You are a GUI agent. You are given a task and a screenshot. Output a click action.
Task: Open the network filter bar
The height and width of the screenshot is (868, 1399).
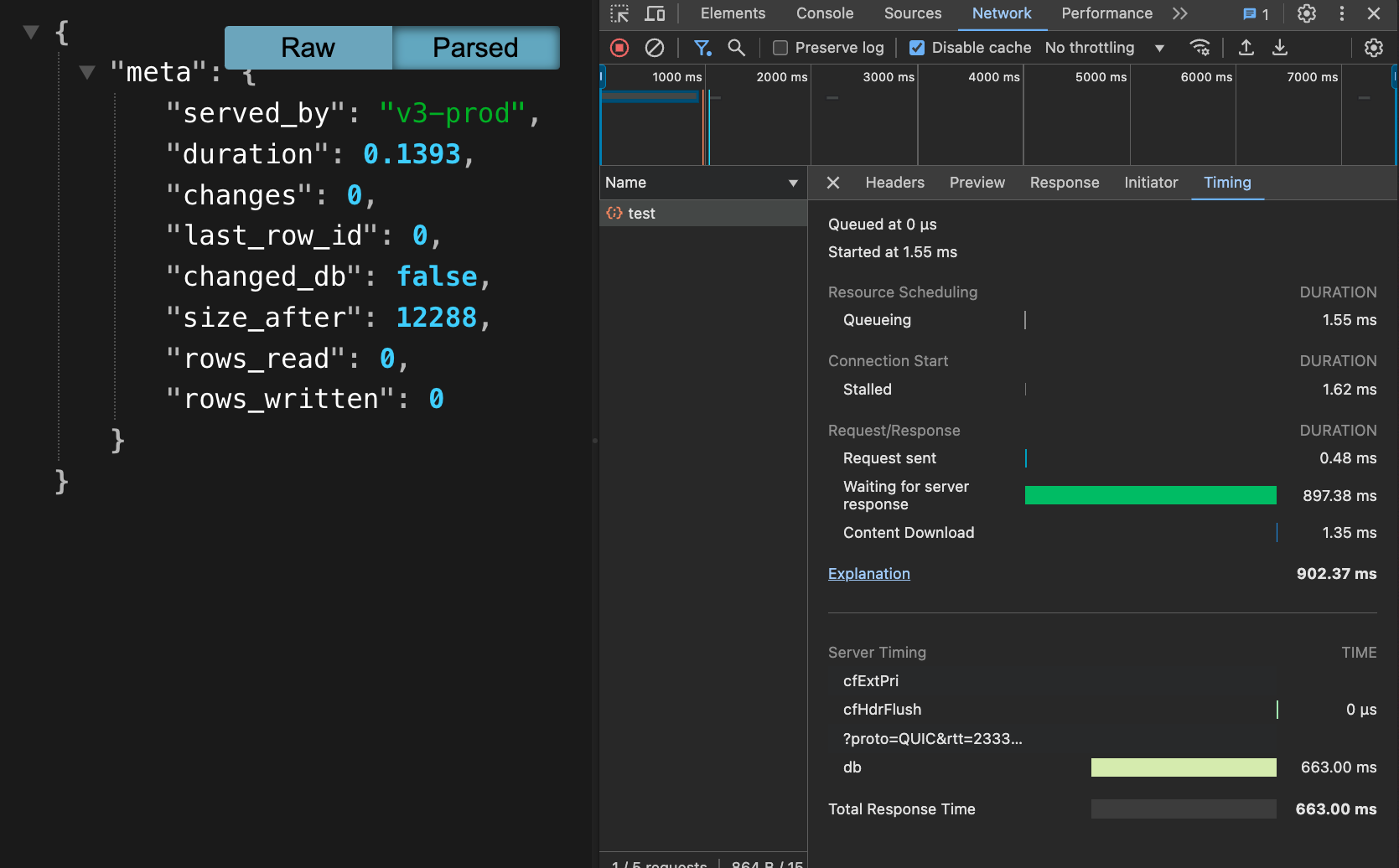702,48
